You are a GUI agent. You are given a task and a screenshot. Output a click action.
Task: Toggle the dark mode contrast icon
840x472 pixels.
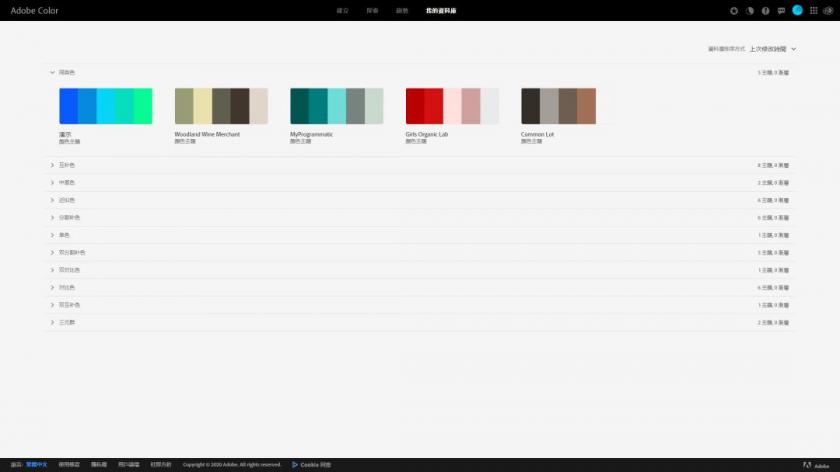click(750, 10)
